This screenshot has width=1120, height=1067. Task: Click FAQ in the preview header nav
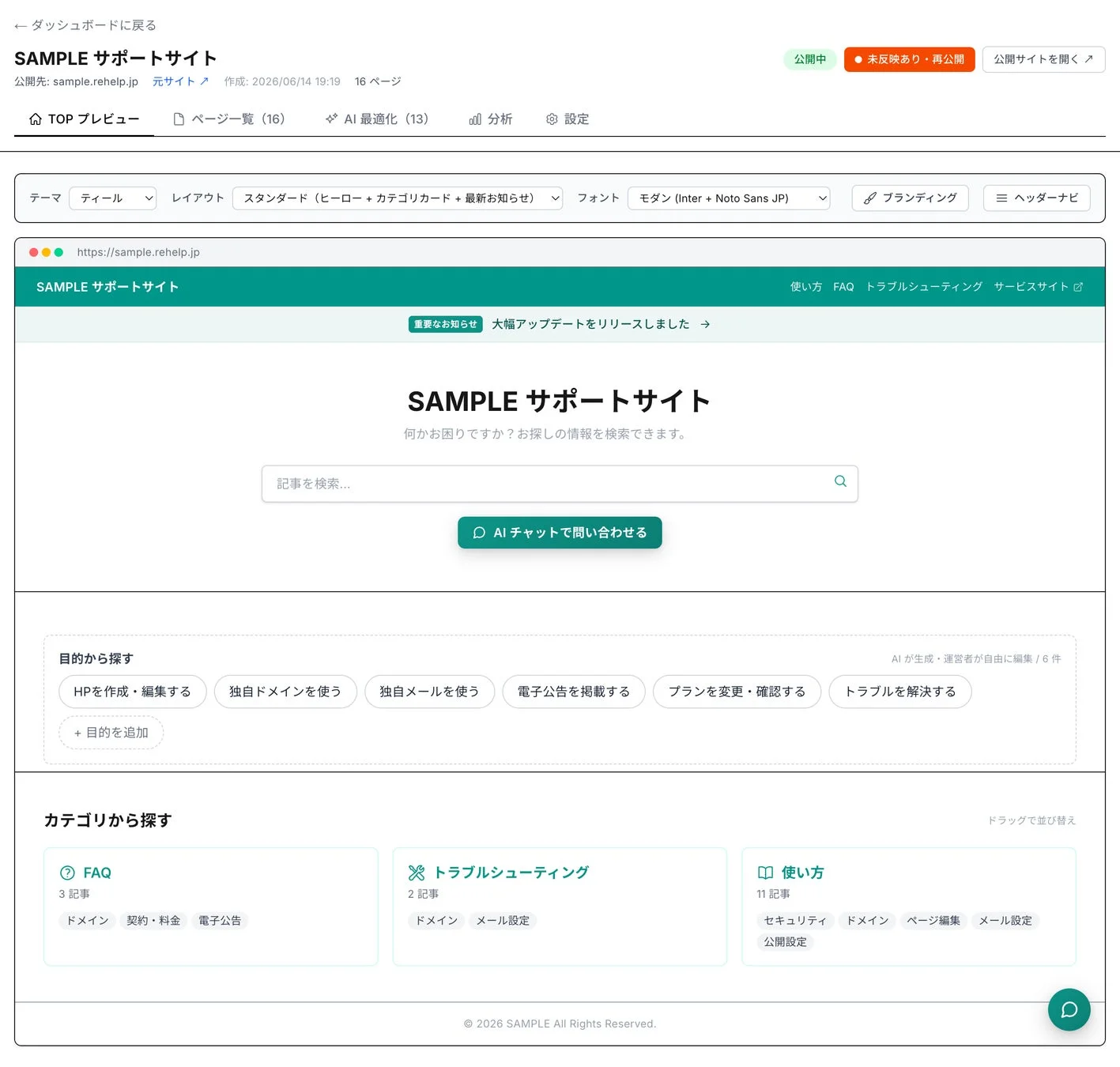[x=843, y=287]
